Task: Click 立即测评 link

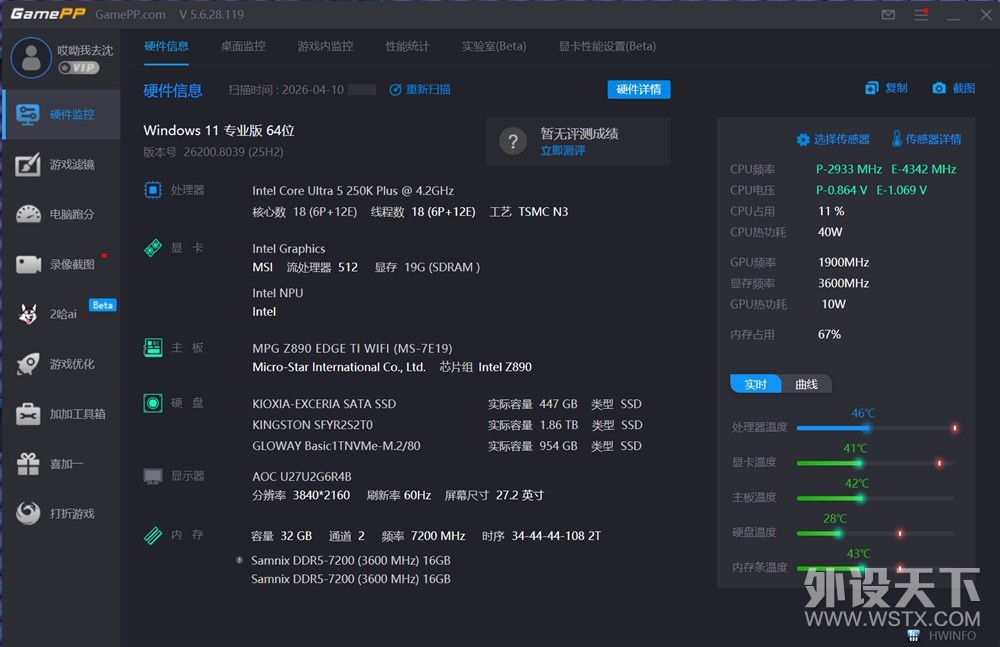Action: coord(562,151)
